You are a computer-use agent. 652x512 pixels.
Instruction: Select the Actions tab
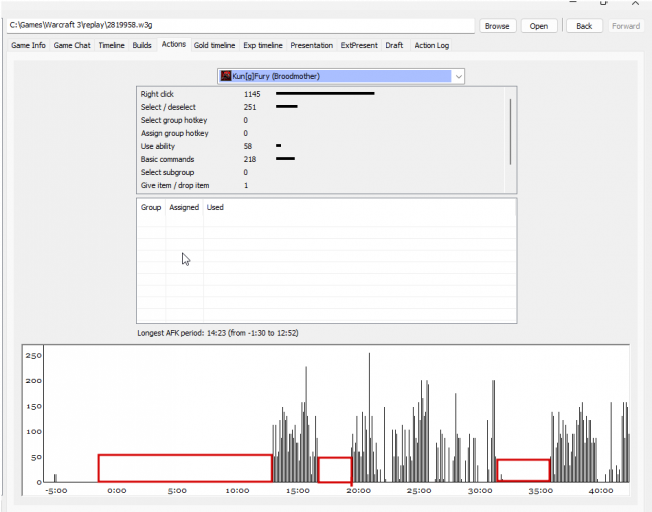(x=174, y=44)
